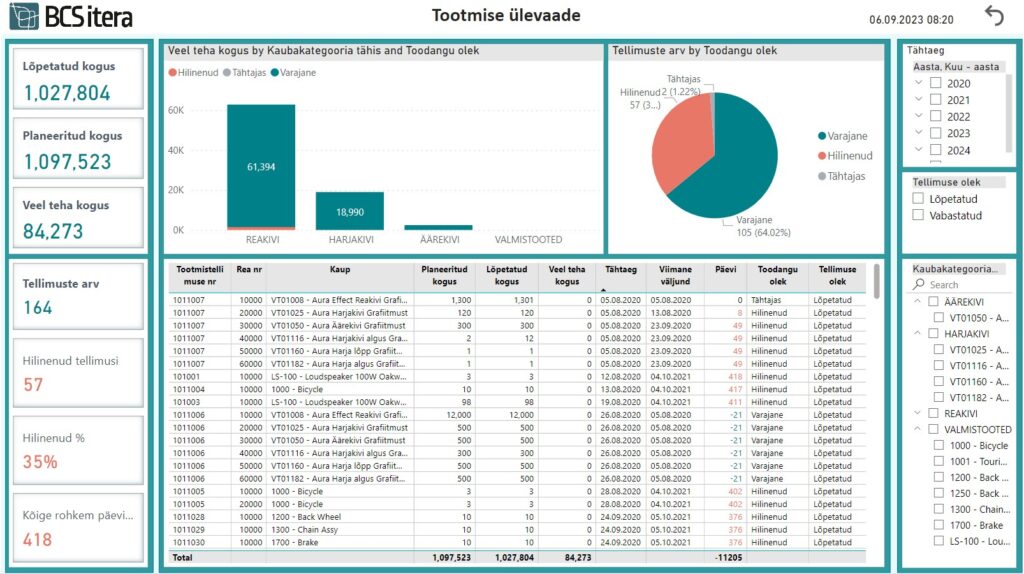Image resolution: width=1024 pixels, height=574 pixels.
Task: Tick the 2020 year checkbox
Action: (x=936, y=83)
